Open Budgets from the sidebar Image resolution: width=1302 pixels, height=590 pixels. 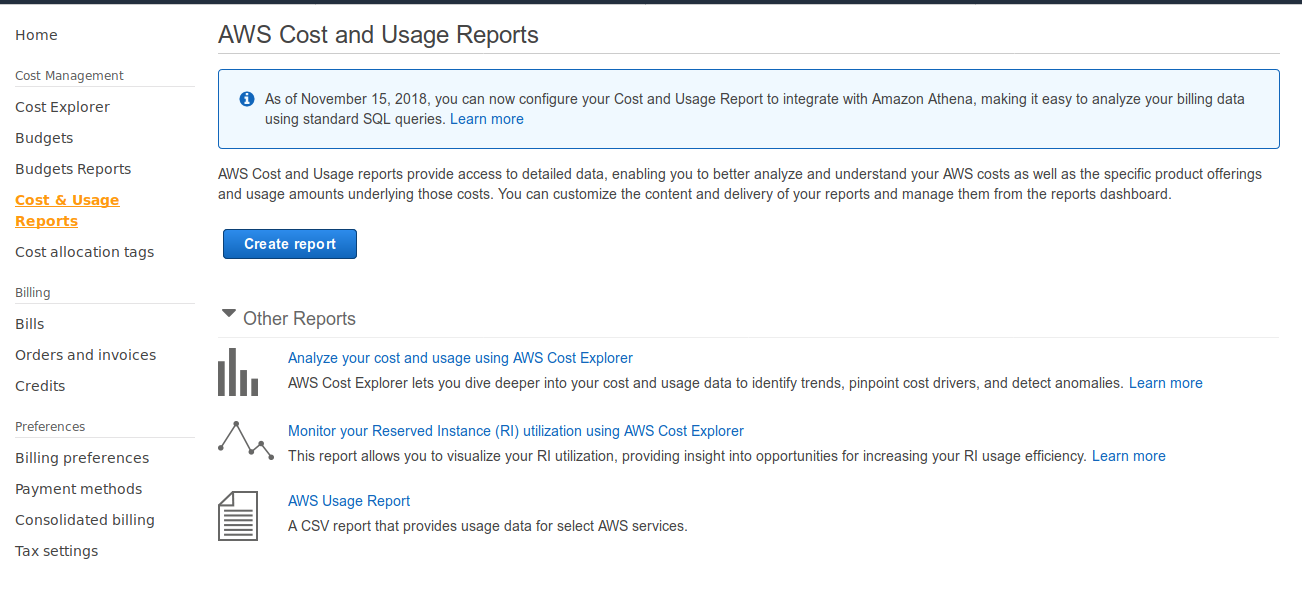(x=44, y=138)
